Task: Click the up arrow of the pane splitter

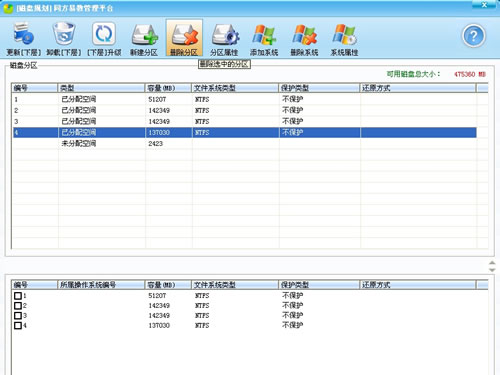Action: click(x=492, y=263)
